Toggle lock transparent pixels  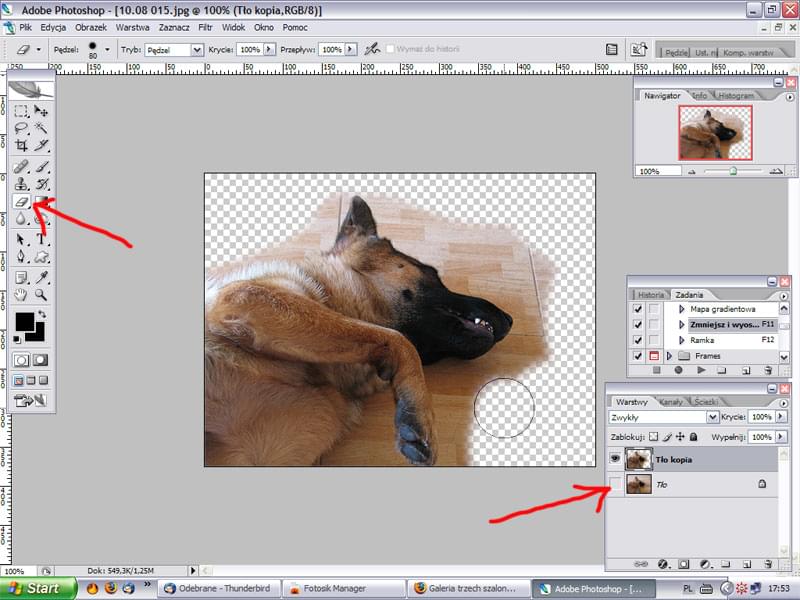(x=654, y=437)
